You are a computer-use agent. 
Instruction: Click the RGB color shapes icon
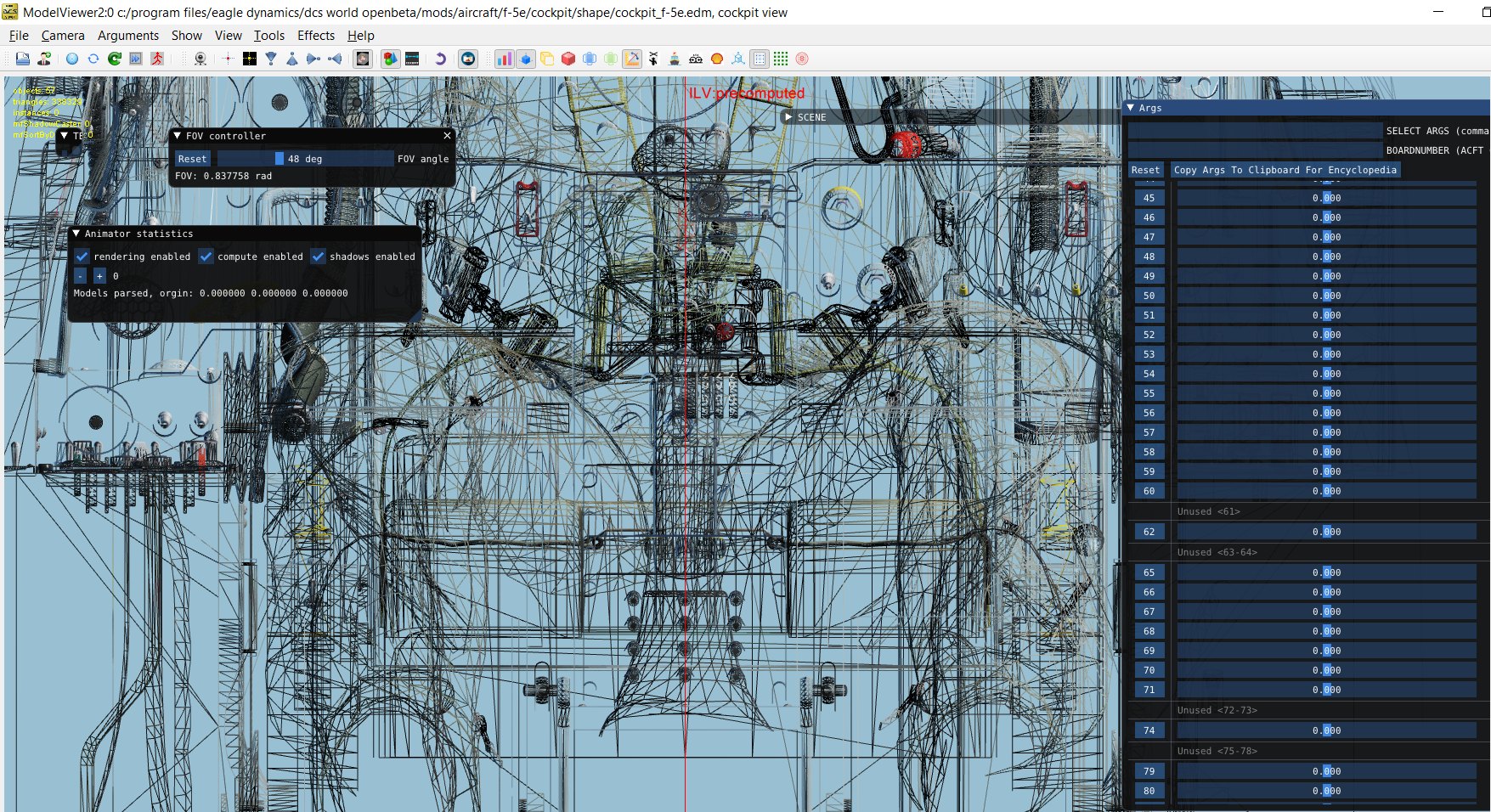click(390, 59)
